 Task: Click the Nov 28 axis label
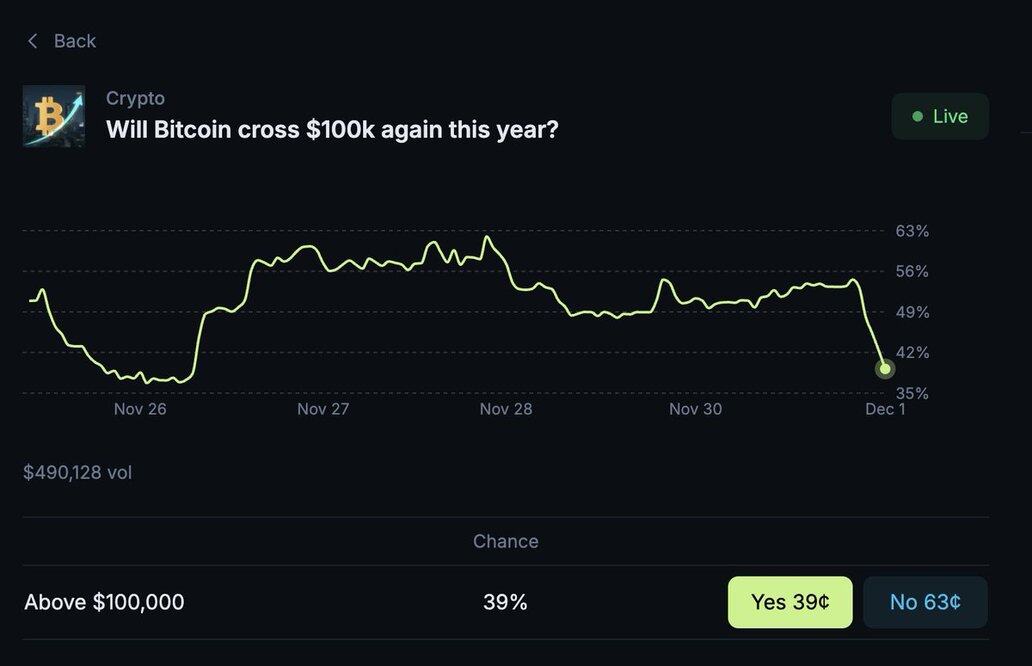(506, 409)
